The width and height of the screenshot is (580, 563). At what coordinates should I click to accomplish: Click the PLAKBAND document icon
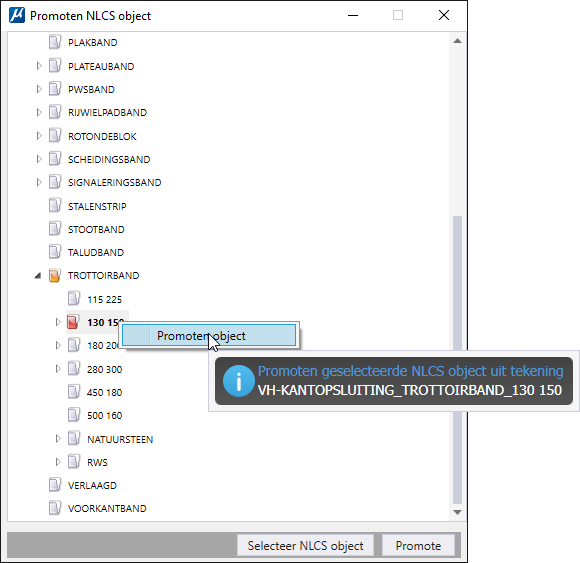[54, 42]
